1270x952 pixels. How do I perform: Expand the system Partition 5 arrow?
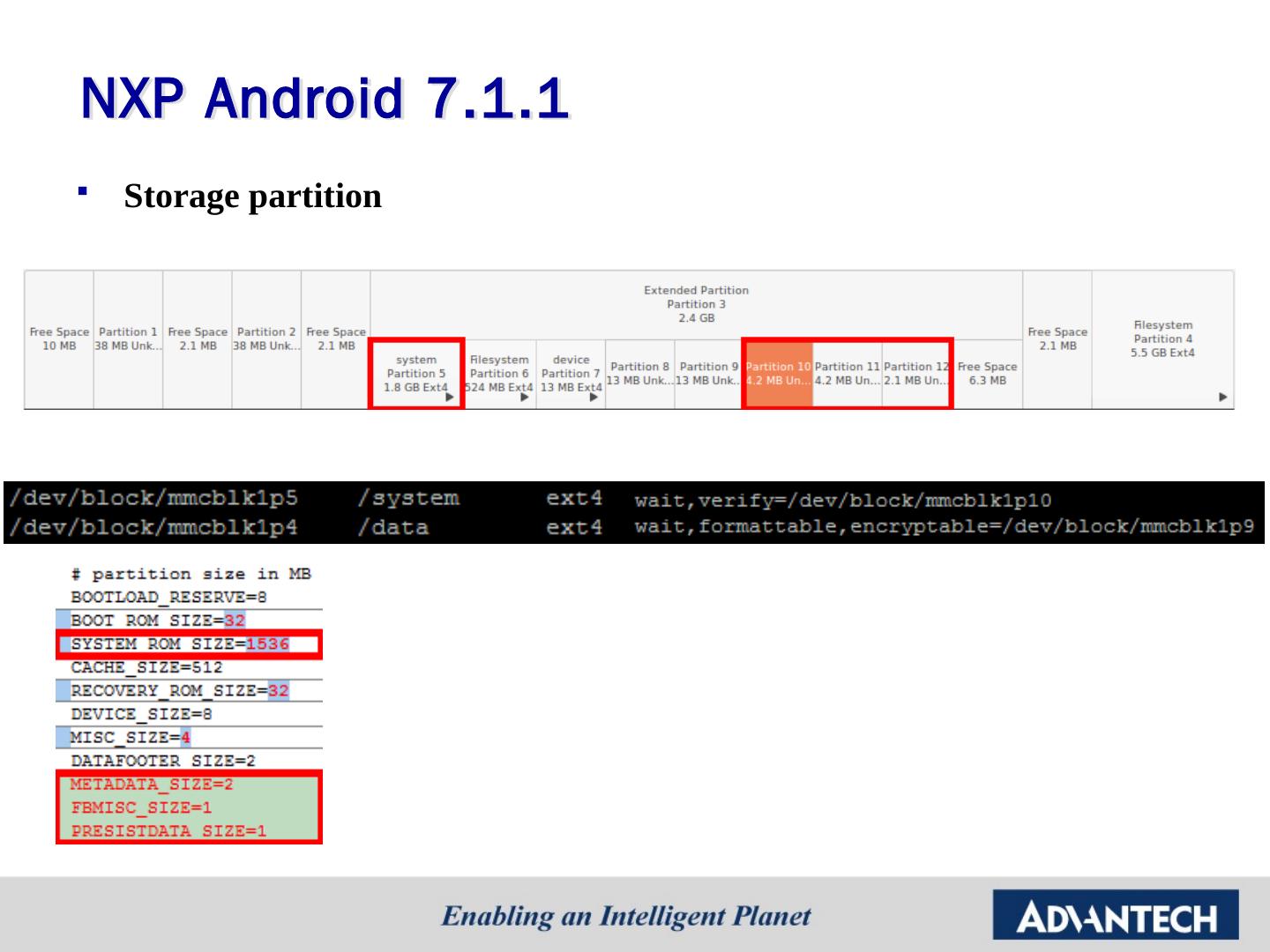pos(449,398)
